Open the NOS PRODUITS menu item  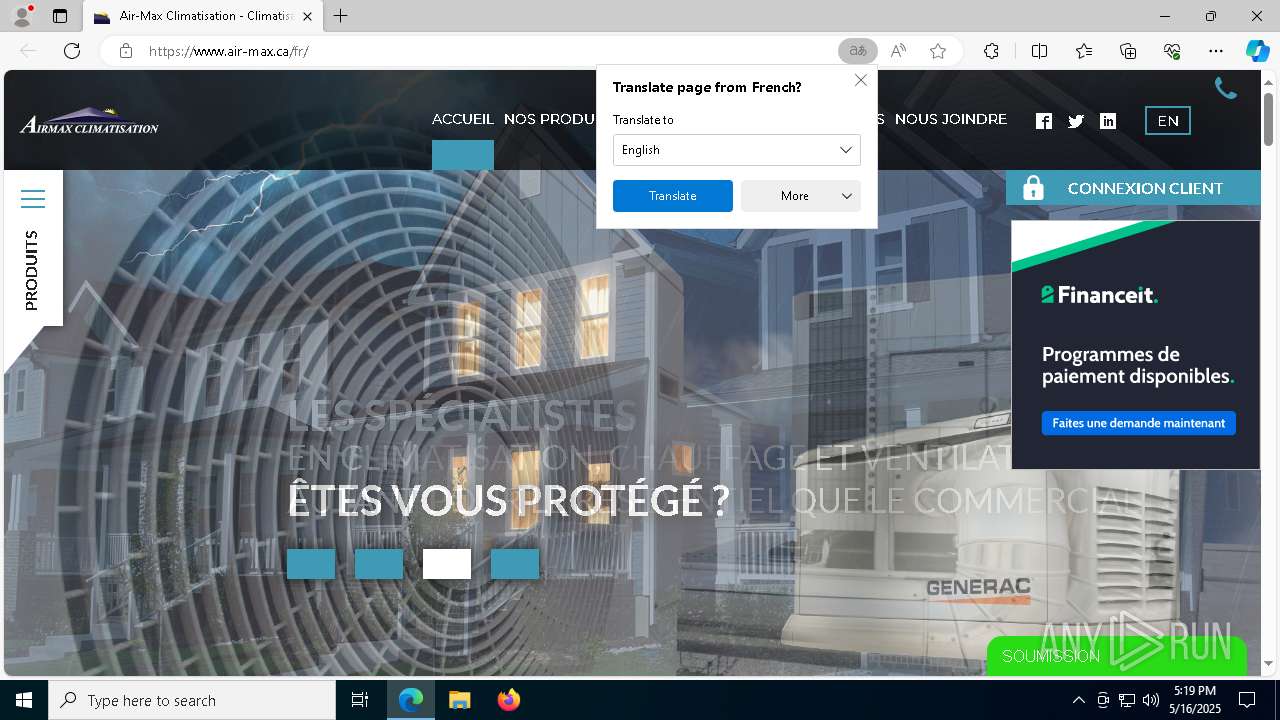[550, 119]
